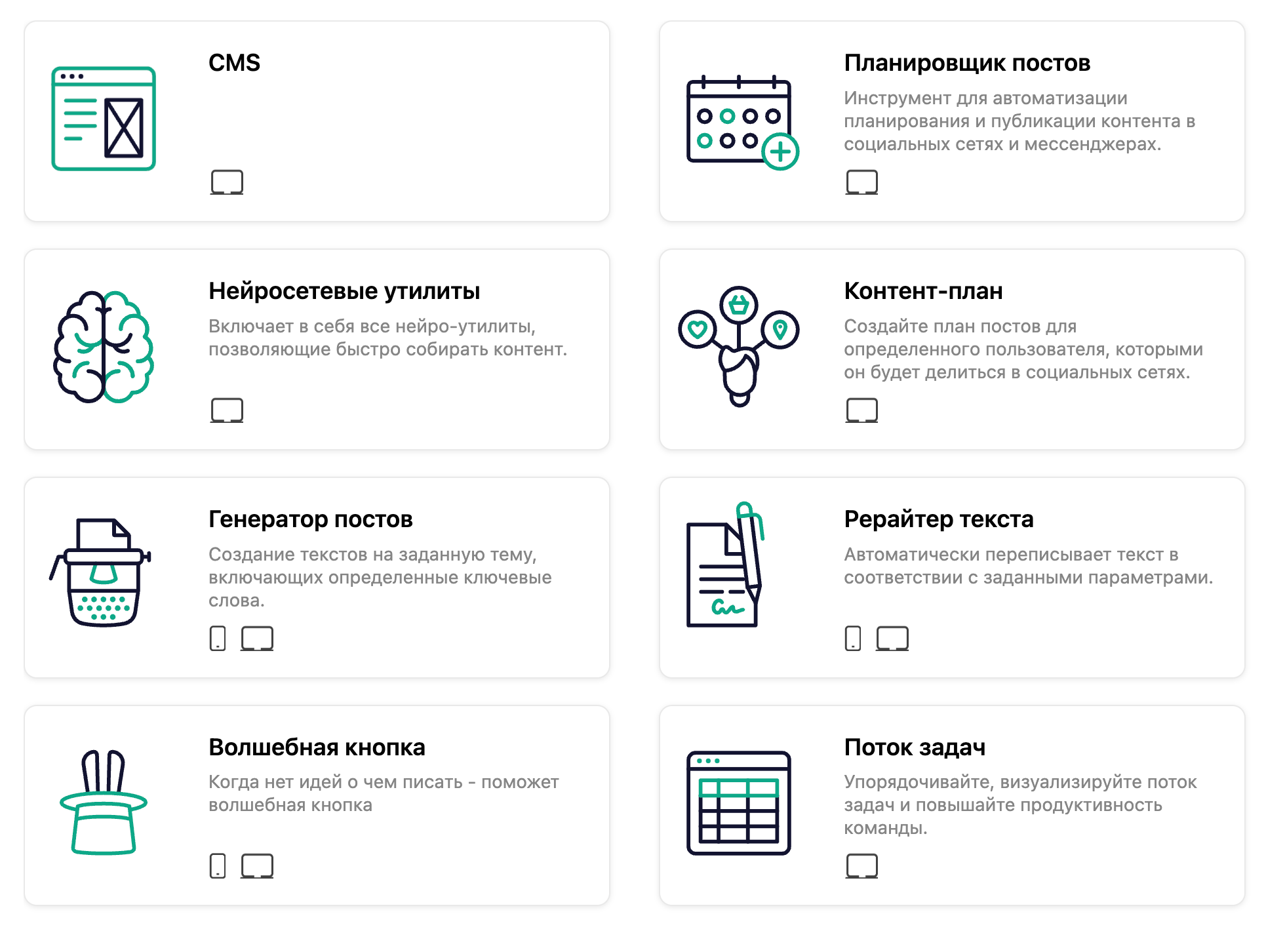The height and width of the screenshot is (952, 1285).
Task: Open the Поток задач title
Action: (x=914, y=747)
